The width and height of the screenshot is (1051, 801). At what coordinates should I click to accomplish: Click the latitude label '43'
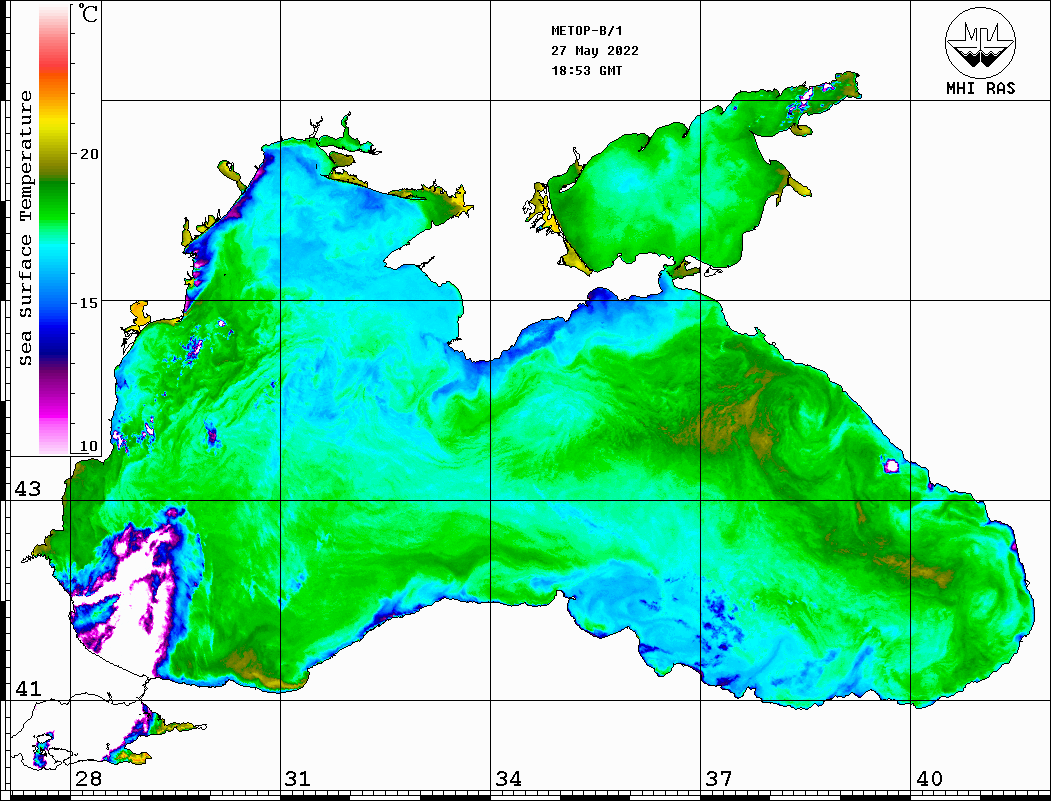[x=28, y=489]
